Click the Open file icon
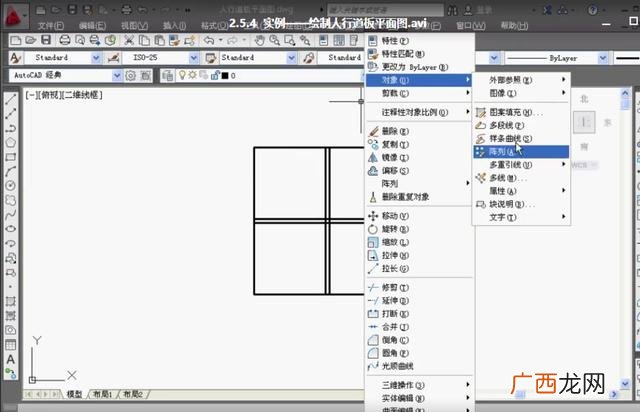 pos(31,40)
